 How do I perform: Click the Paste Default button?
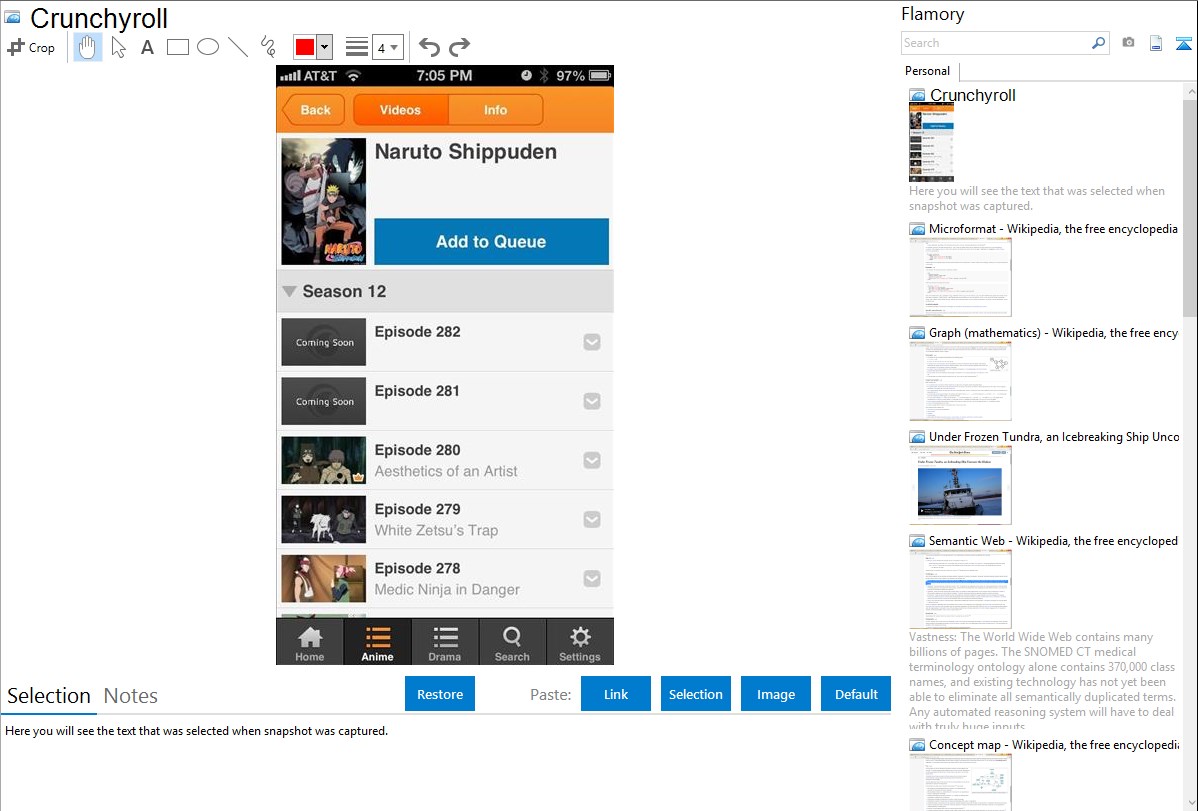856,694
